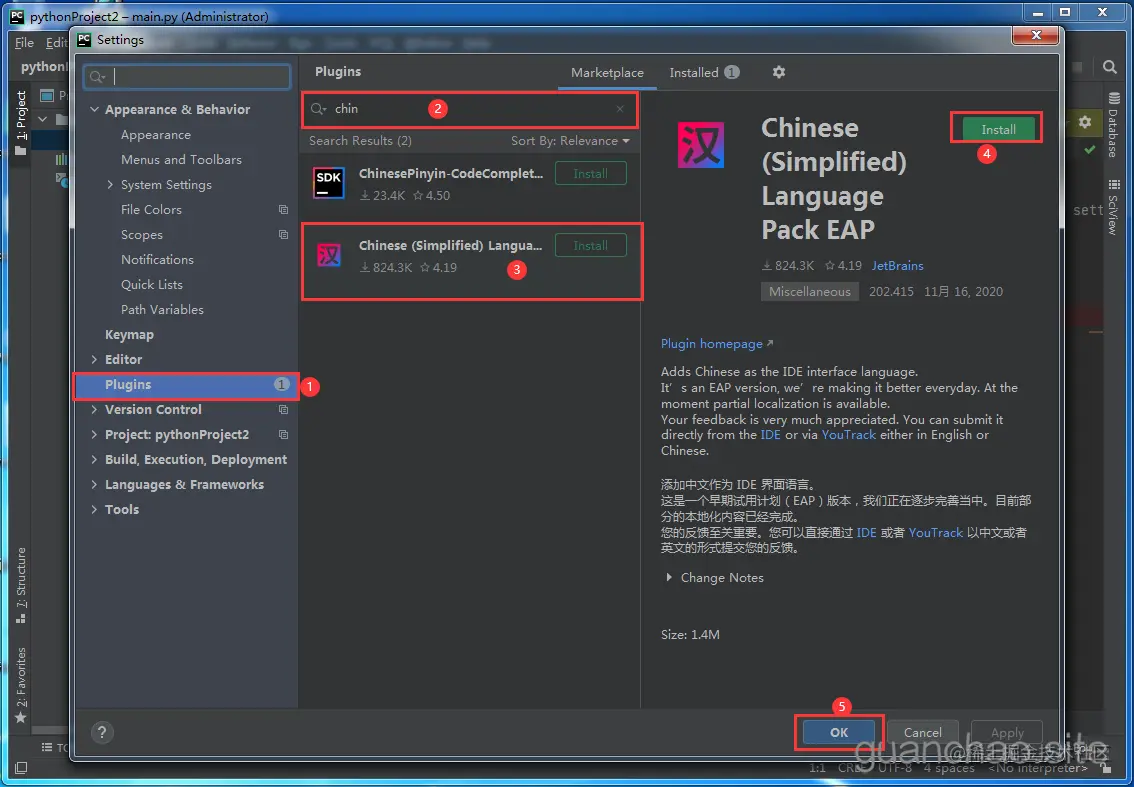
Task: Open the Favorites tool window
Action: (21, 684)
